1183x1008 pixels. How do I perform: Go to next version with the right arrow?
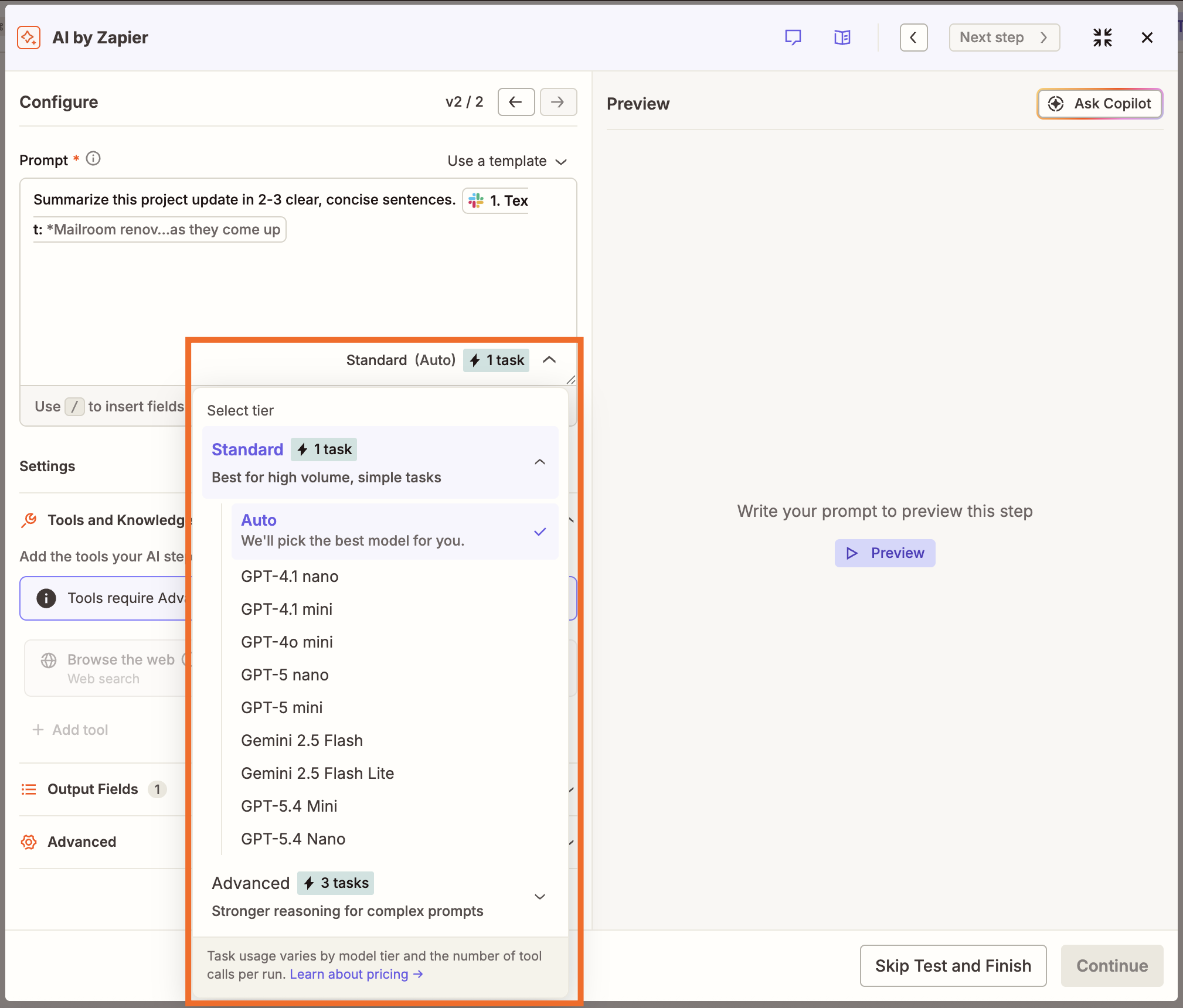pos(558,102)
